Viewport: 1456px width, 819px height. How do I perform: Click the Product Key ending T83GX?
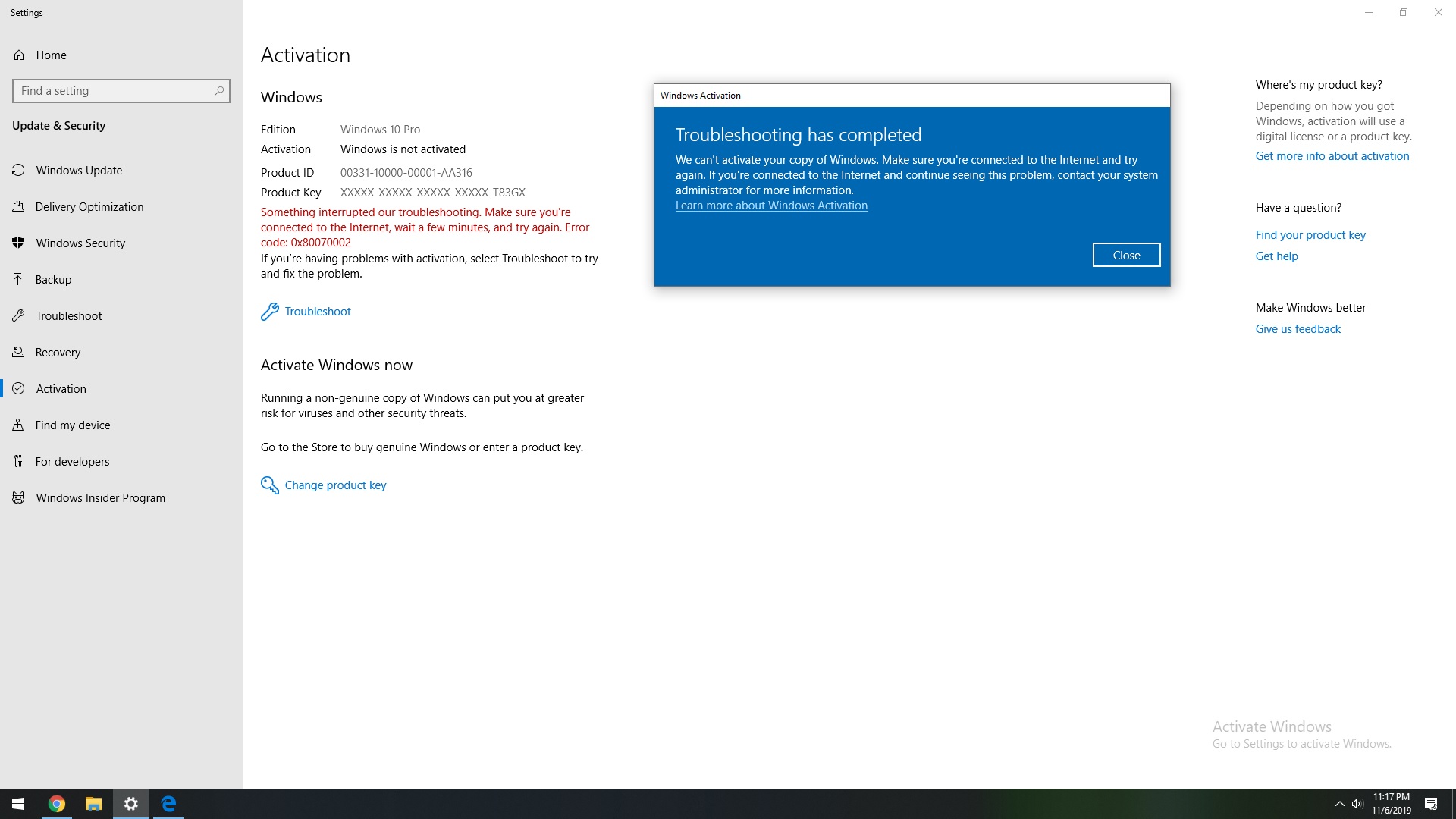(x=433, y=193)
